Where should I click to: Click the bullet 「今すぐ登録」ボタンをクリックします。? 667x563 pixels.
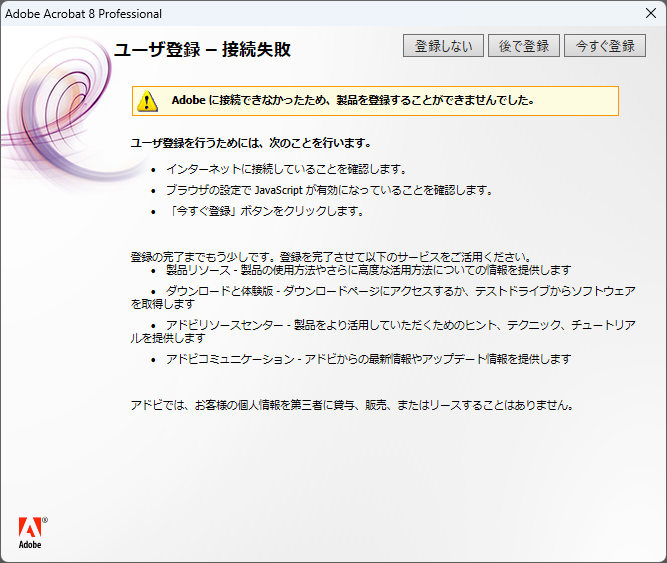tap(265, 211)
